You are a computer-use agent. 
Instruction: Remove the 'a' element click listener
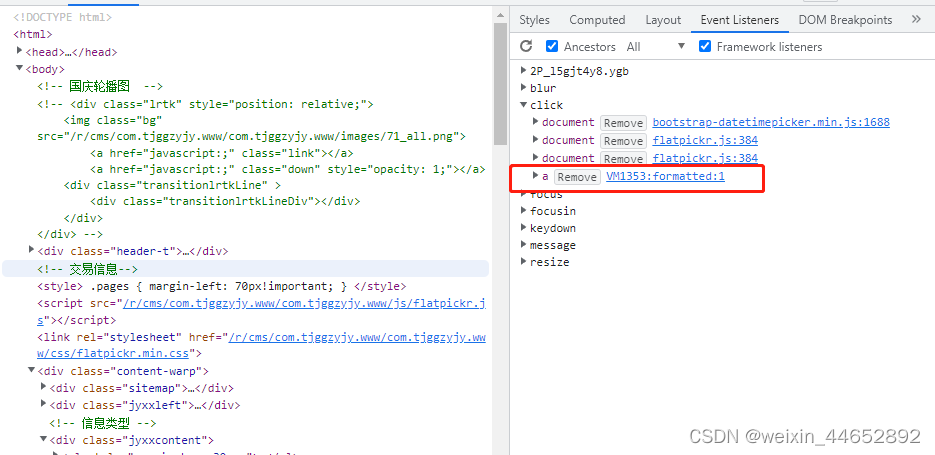(577, 177)
